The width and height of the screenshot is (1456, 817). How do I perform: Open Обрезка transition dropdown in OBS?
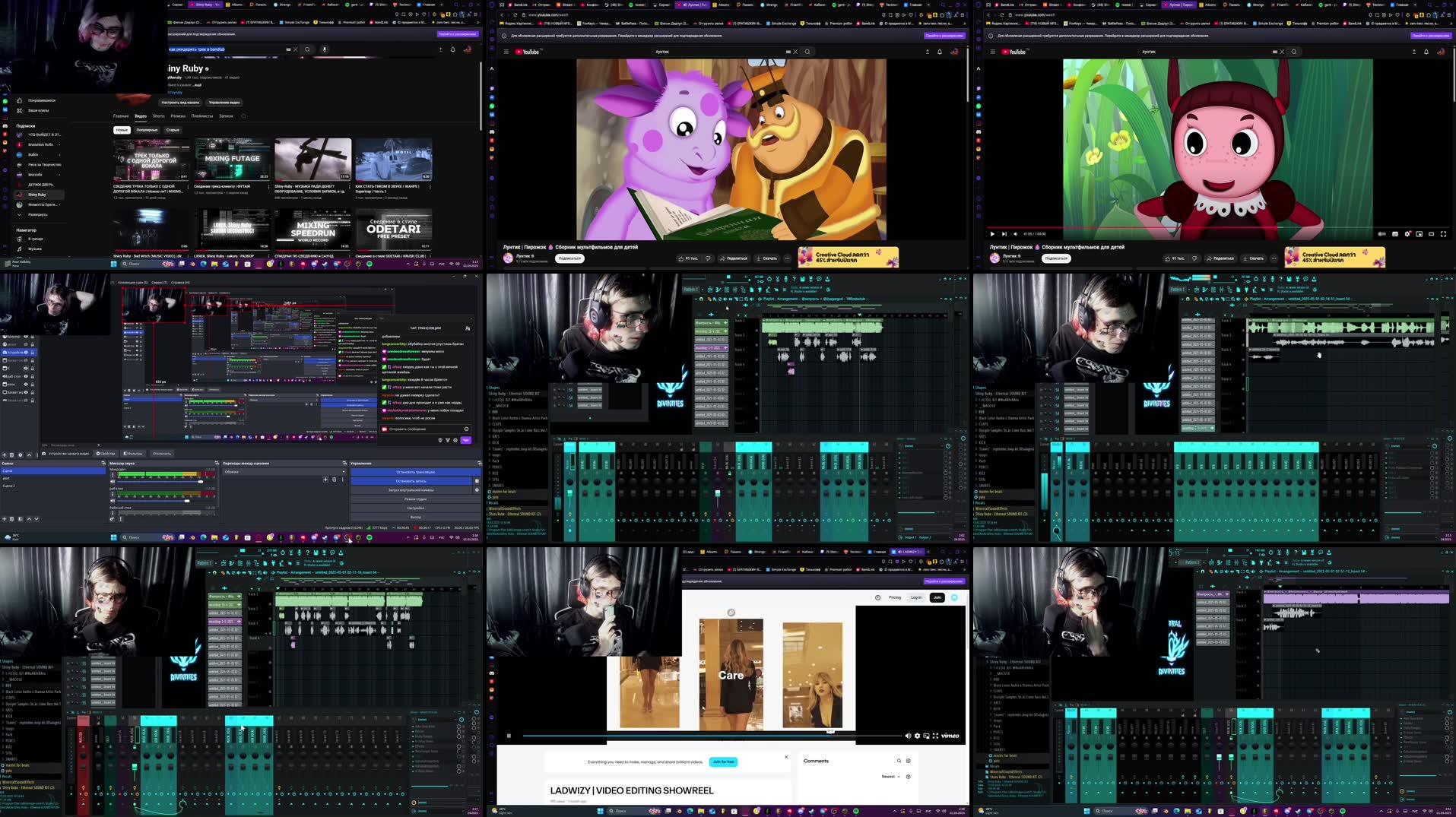click(284, 471)
